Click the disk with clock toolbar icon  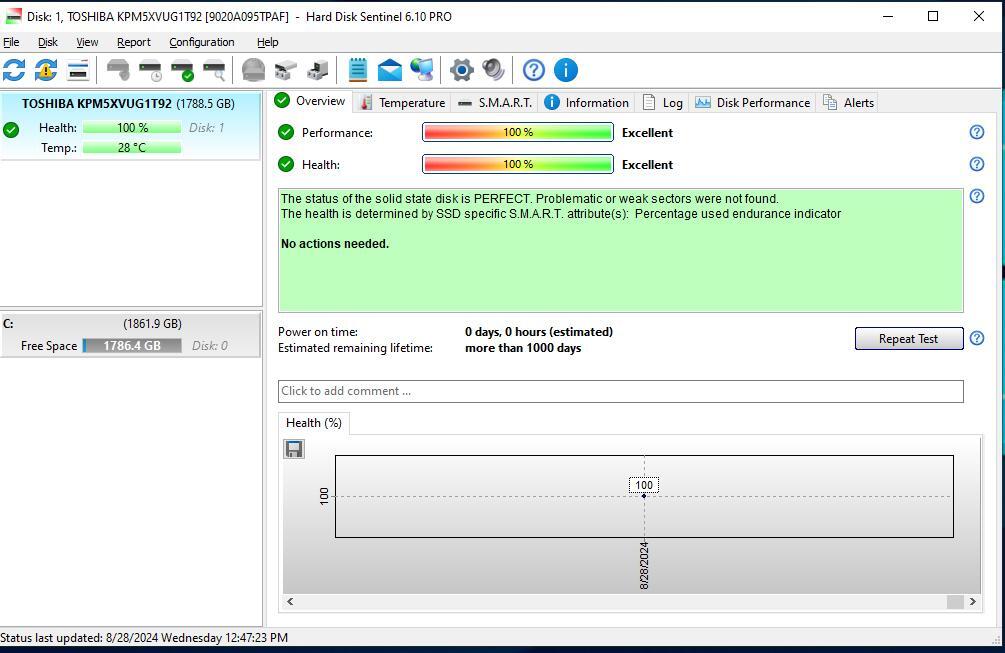pos(150,70)
